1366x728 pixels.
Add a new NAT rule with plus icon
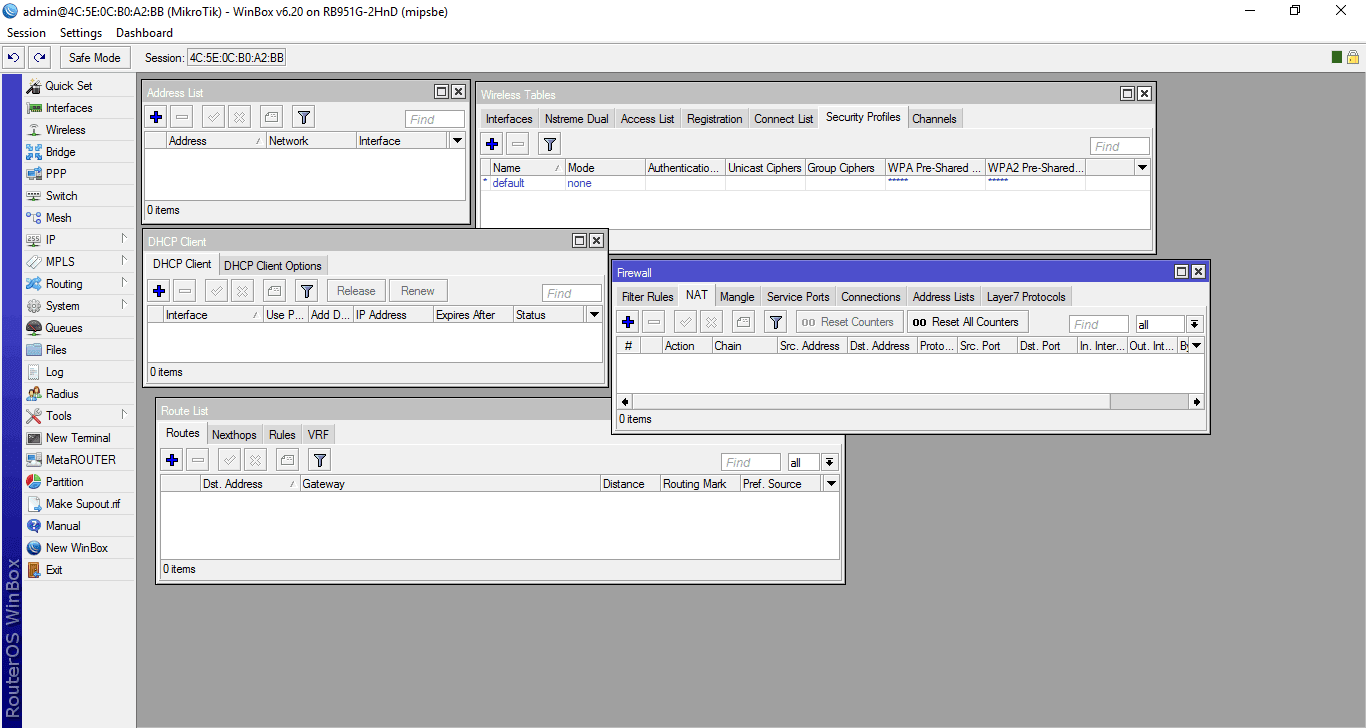[x=627, y=321]
